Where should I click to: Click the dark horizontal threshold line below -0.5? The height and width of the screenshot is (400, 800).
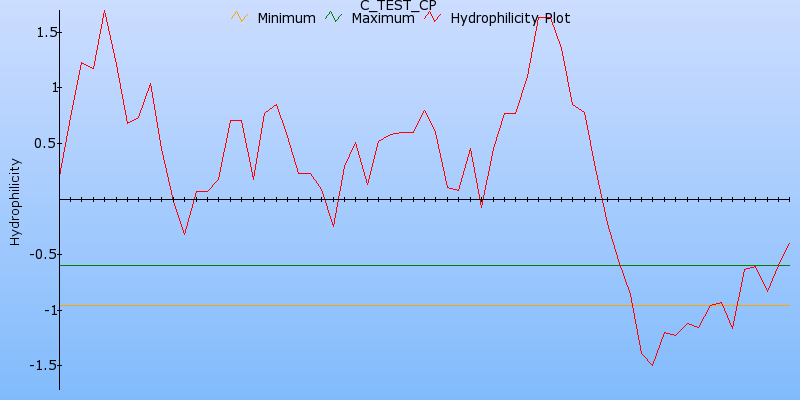[x=400, y=265]
